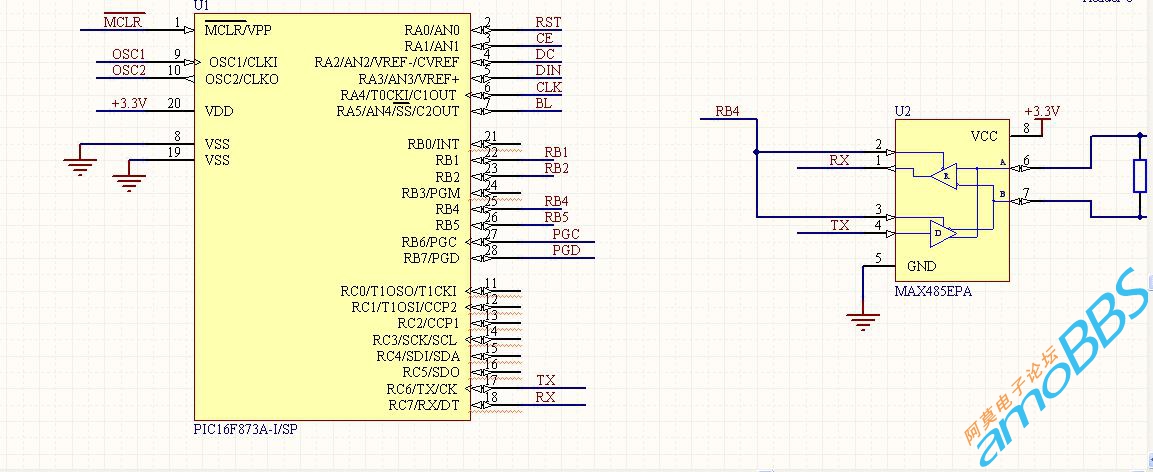This screenshot has width=1153, height=472.
Task: Click the RC2/CCP1 pin name
Action: [x=428, y=323]
